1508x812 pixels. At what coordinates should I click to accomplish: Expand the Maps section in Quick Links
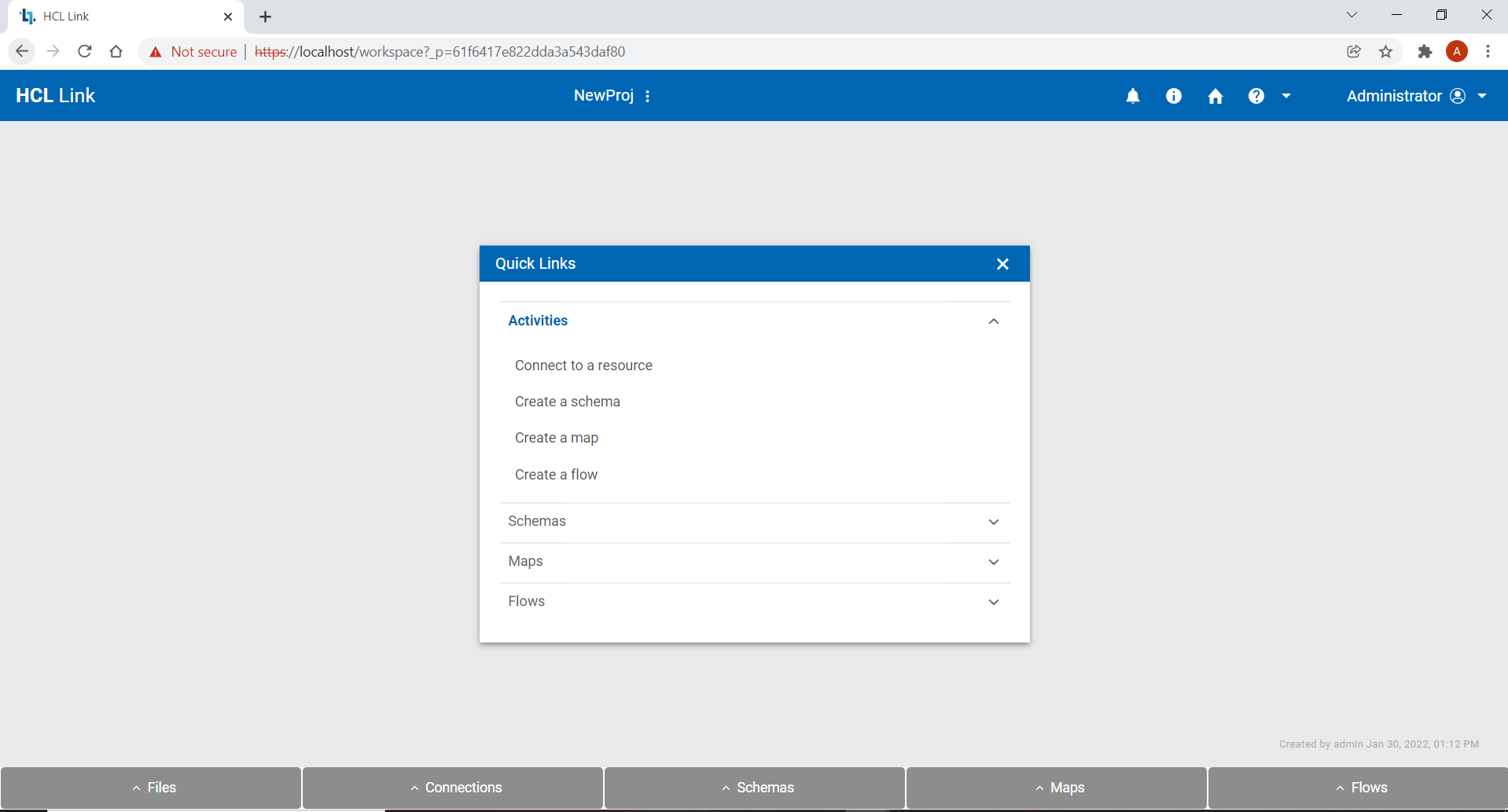coord(993,562)
